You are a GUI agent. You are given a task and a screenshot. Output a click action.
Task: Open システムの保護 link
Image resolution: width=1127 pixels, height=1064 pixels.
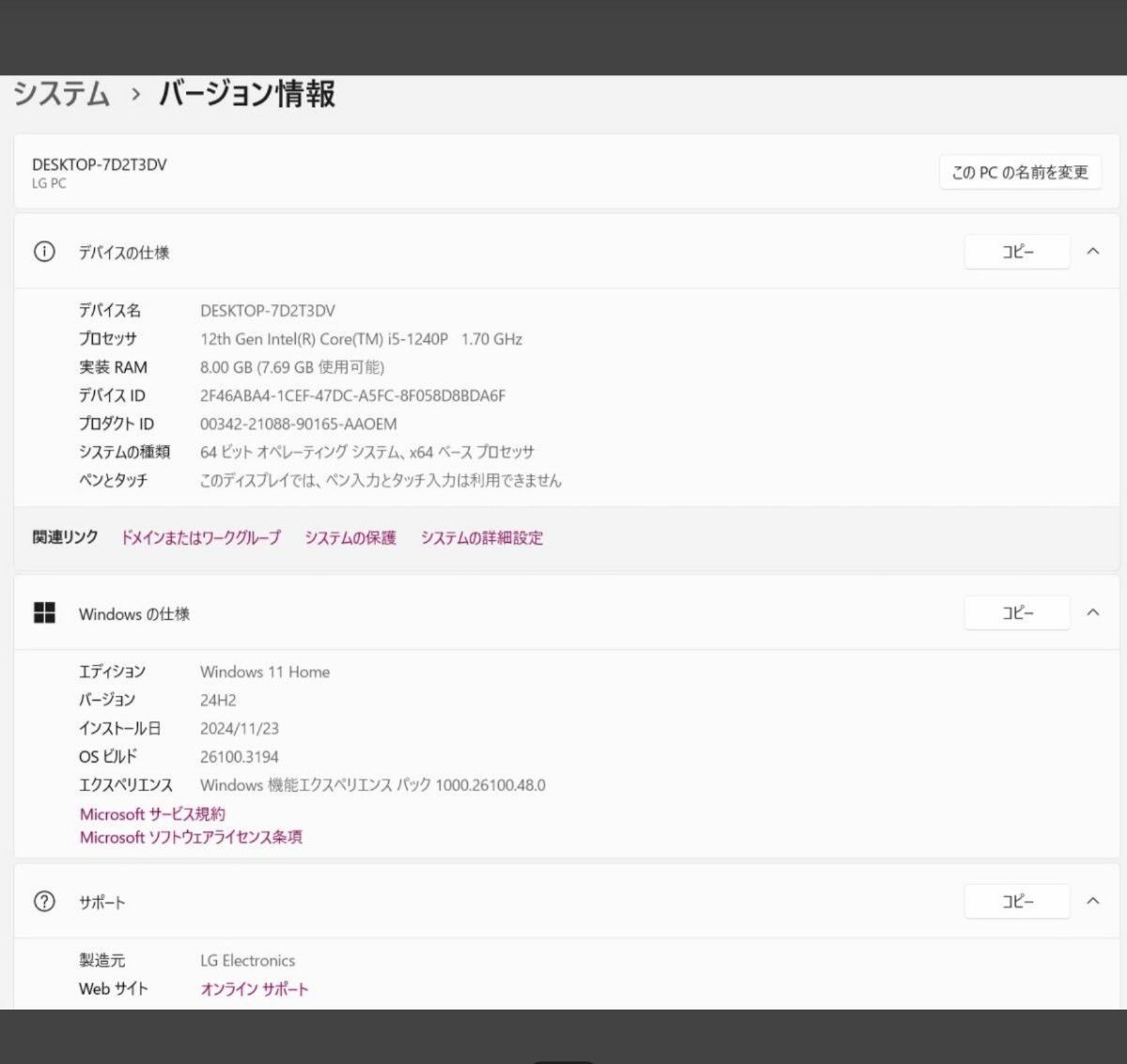coord(350,538)
